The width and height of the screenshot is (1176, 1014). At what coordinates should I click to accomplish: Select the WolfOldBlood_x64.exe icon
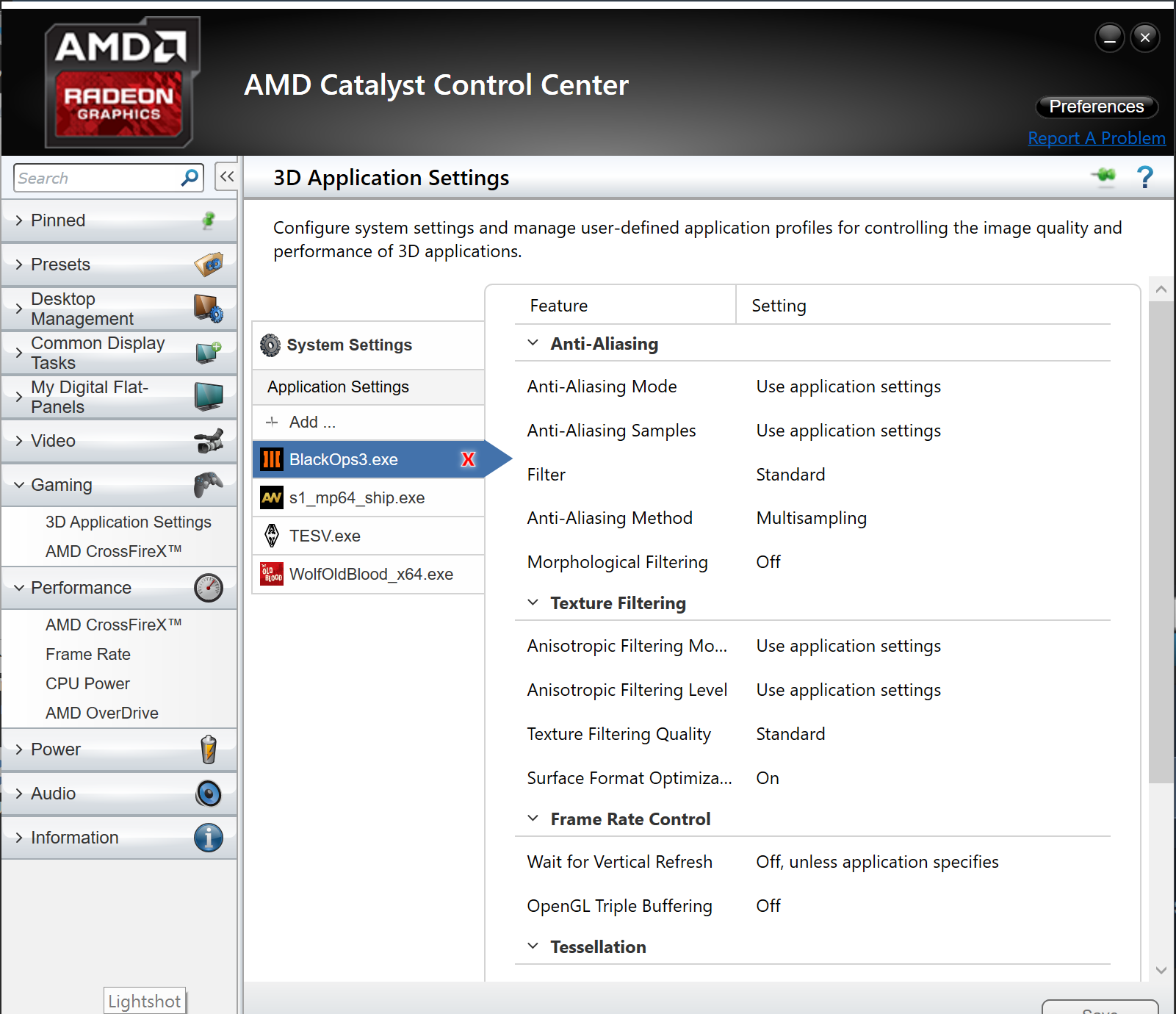tap(272, 574)
